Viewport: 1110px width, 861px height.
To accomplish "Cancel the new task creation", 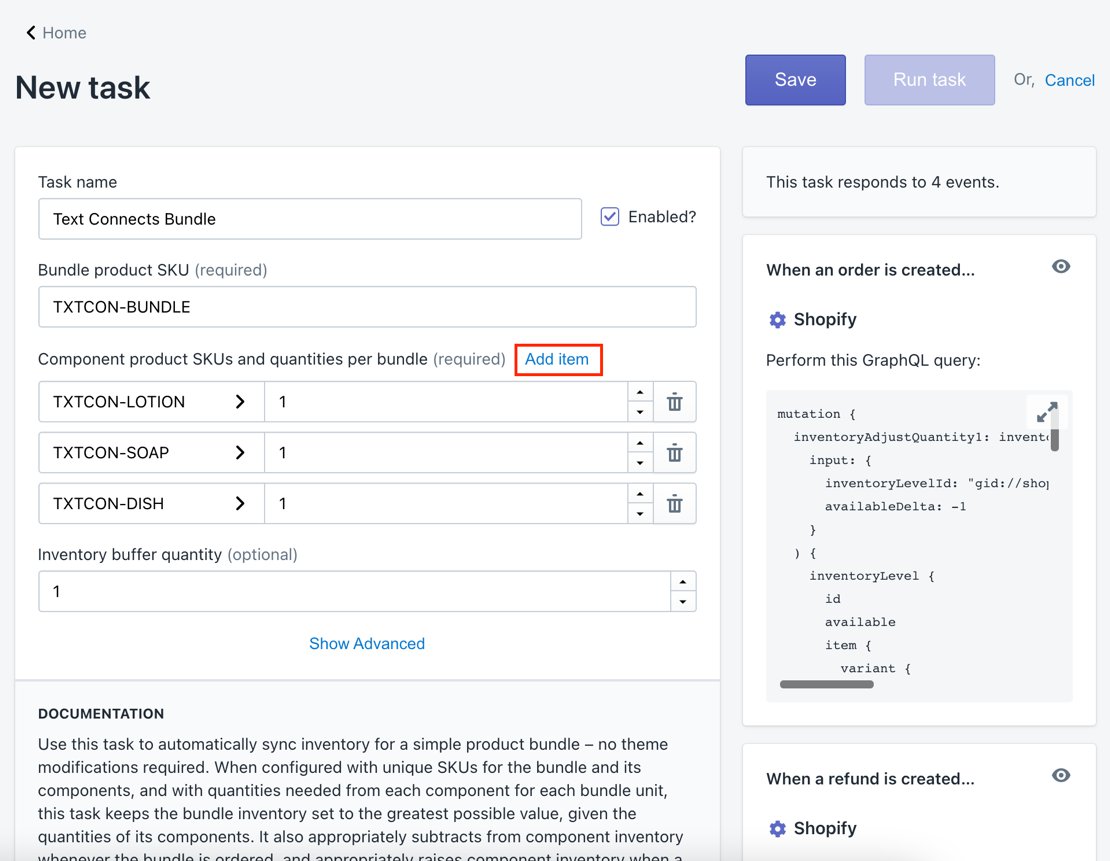I will click(x=1069, y=80).
